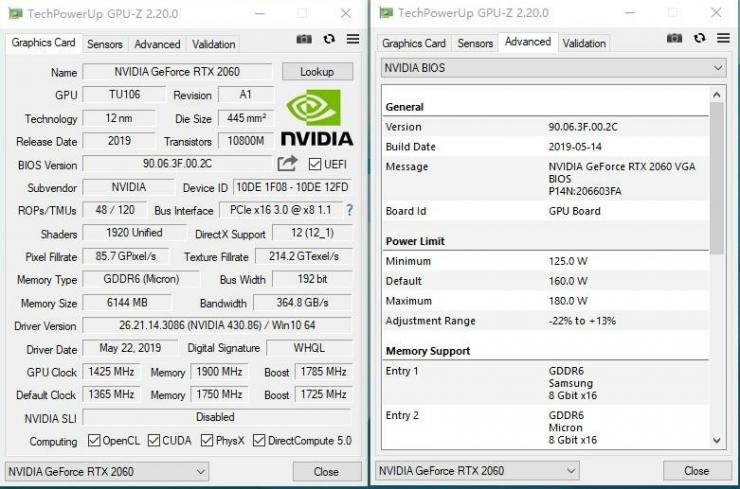Click Maximum power limit 180.0 W

[x=568, y=301]
